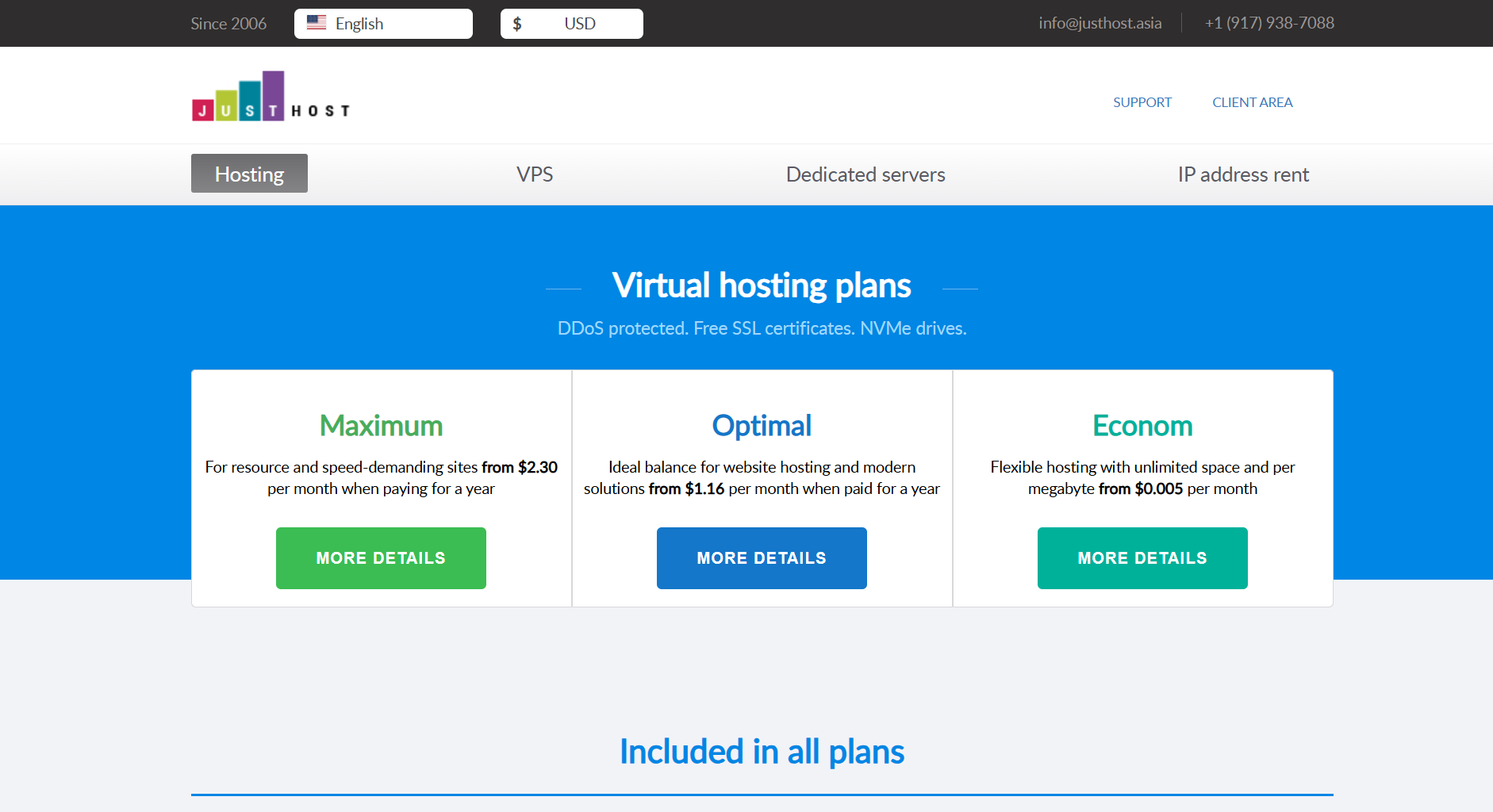Screen dimensions: 1493x812
Task: Click the Maximum plan title
Action: point(381,426)
